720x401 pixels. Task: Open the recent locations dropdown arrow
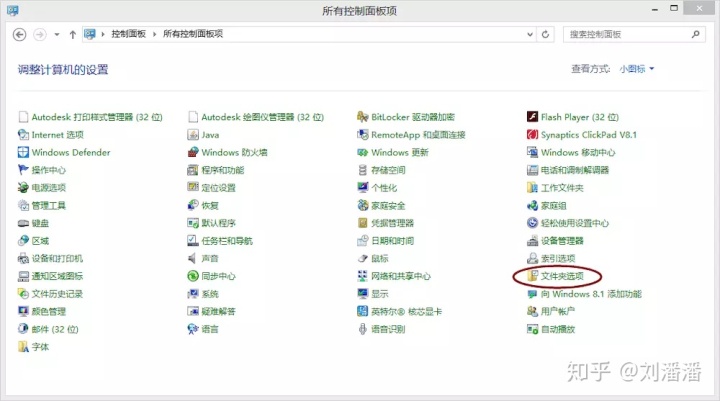pos(56,34)
